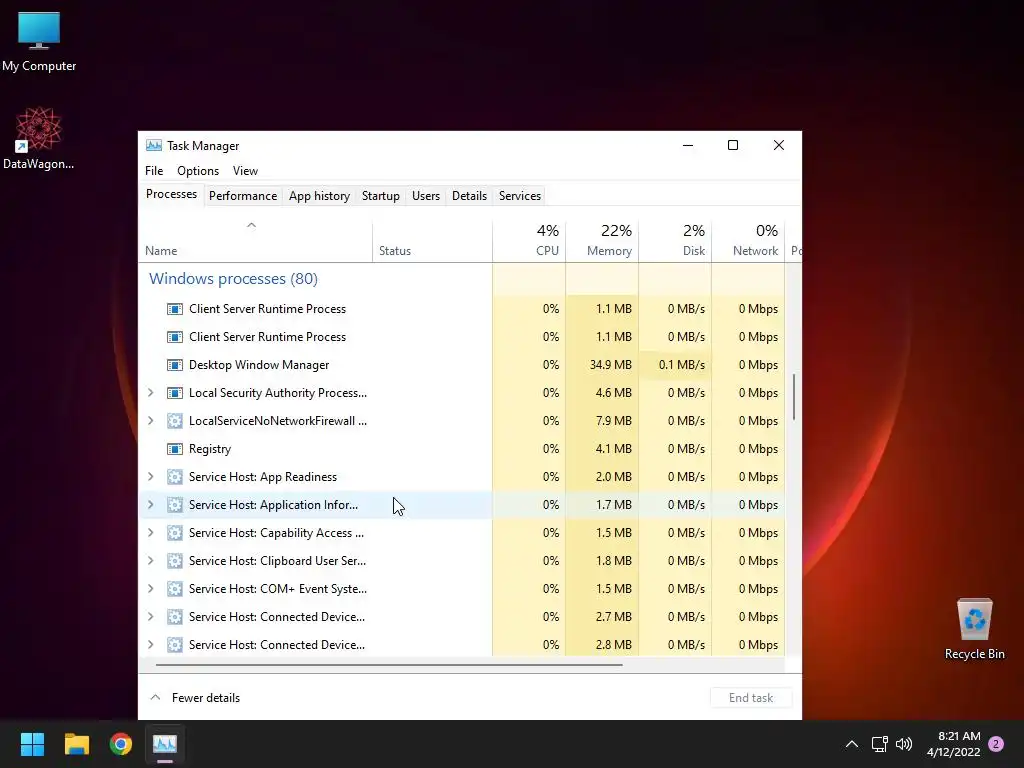1024x768 pixels.
Task: Open the notification count badge
Action: 996,744
